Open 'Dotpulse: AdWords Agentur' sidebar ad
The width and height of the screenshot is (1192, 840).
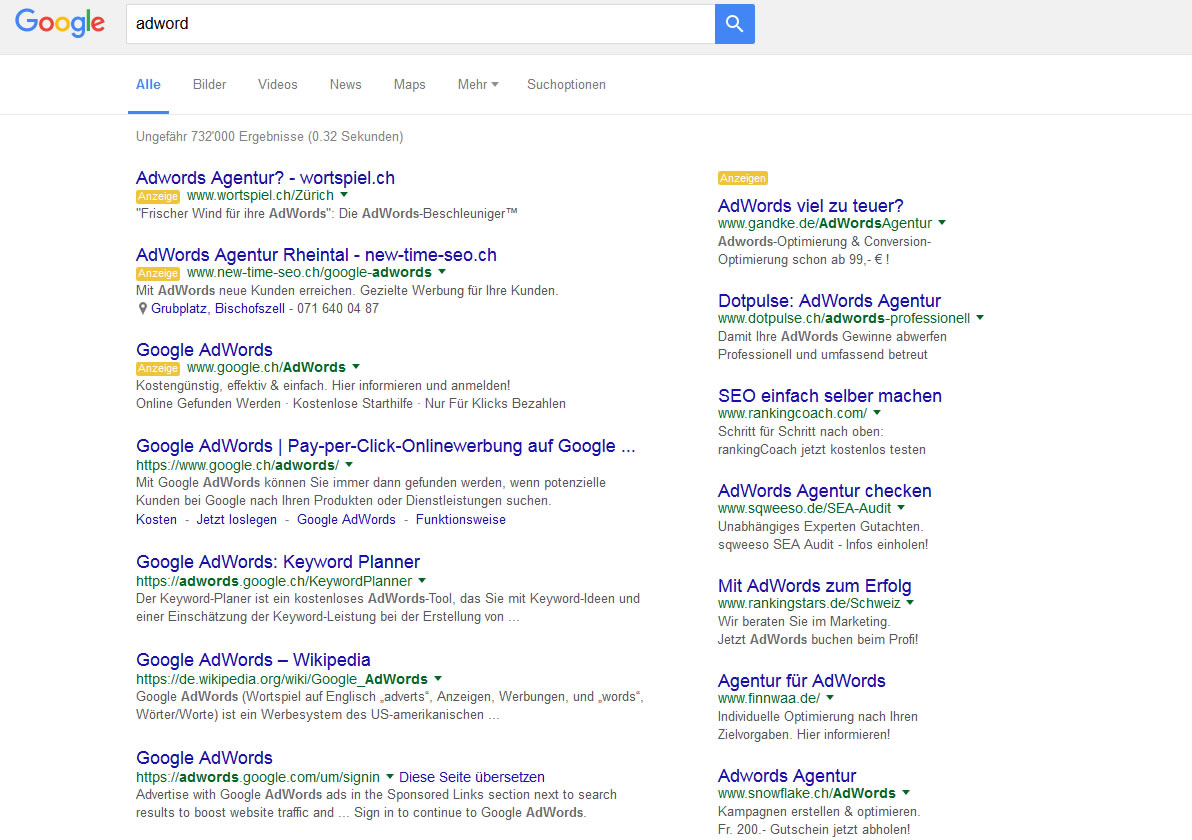829,301
